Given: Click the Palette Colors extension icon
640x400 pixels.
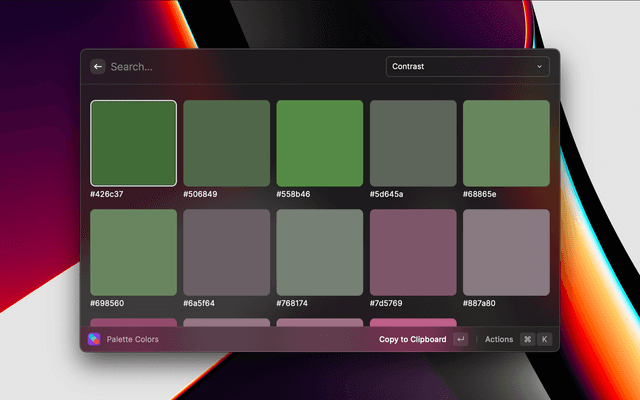Looking at the screenshot, I should coord(94,339).
